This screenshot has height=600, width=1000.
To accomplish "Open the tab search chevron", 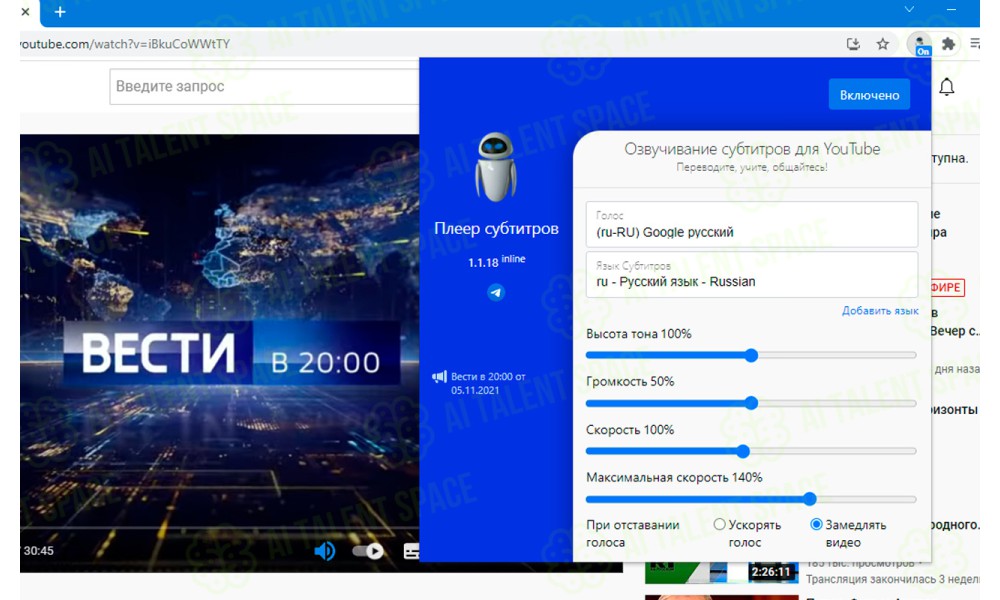I will click(909, 10).
